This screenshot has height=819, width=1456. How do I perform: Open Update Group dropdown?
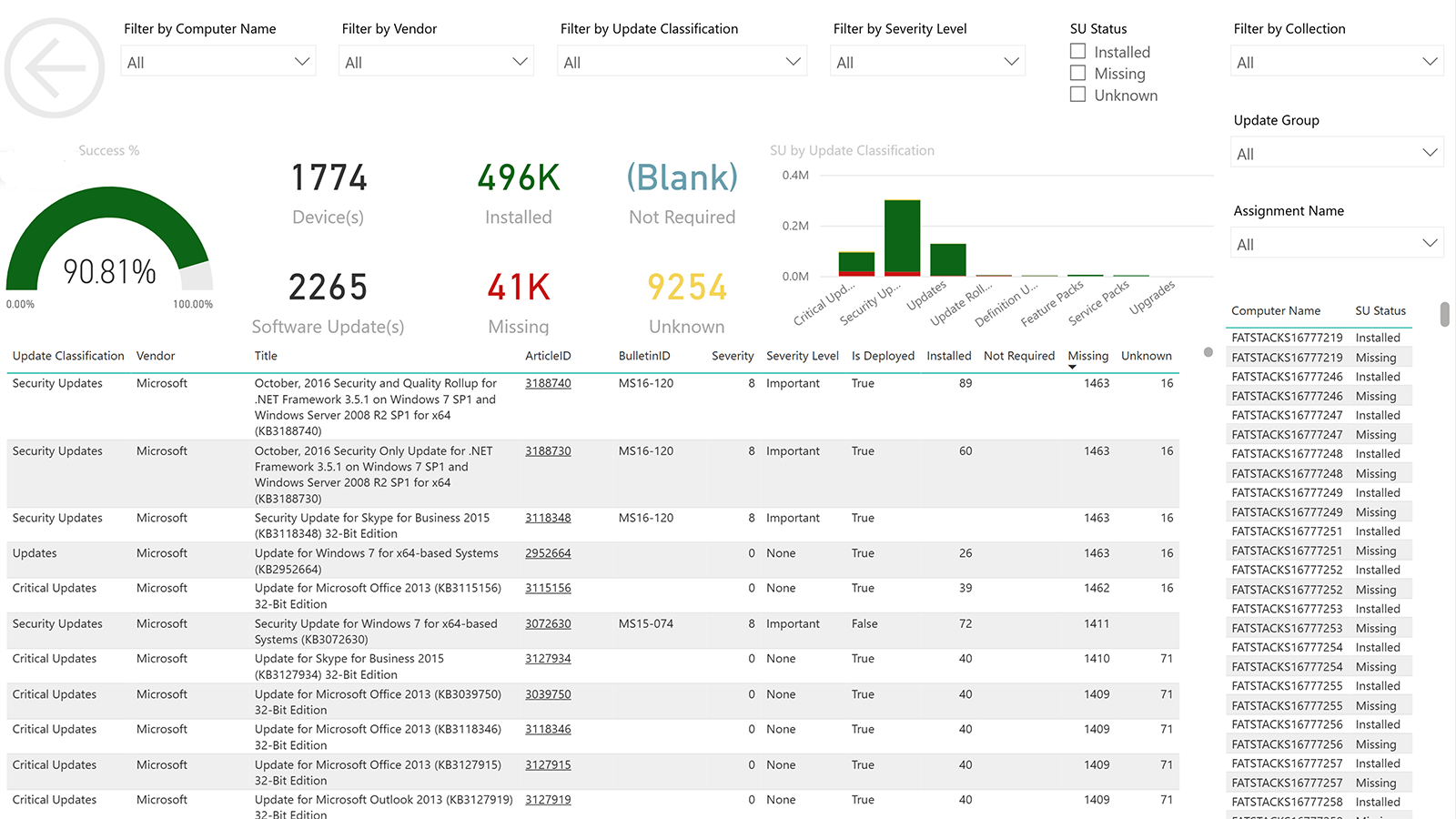click(1338, 153)
